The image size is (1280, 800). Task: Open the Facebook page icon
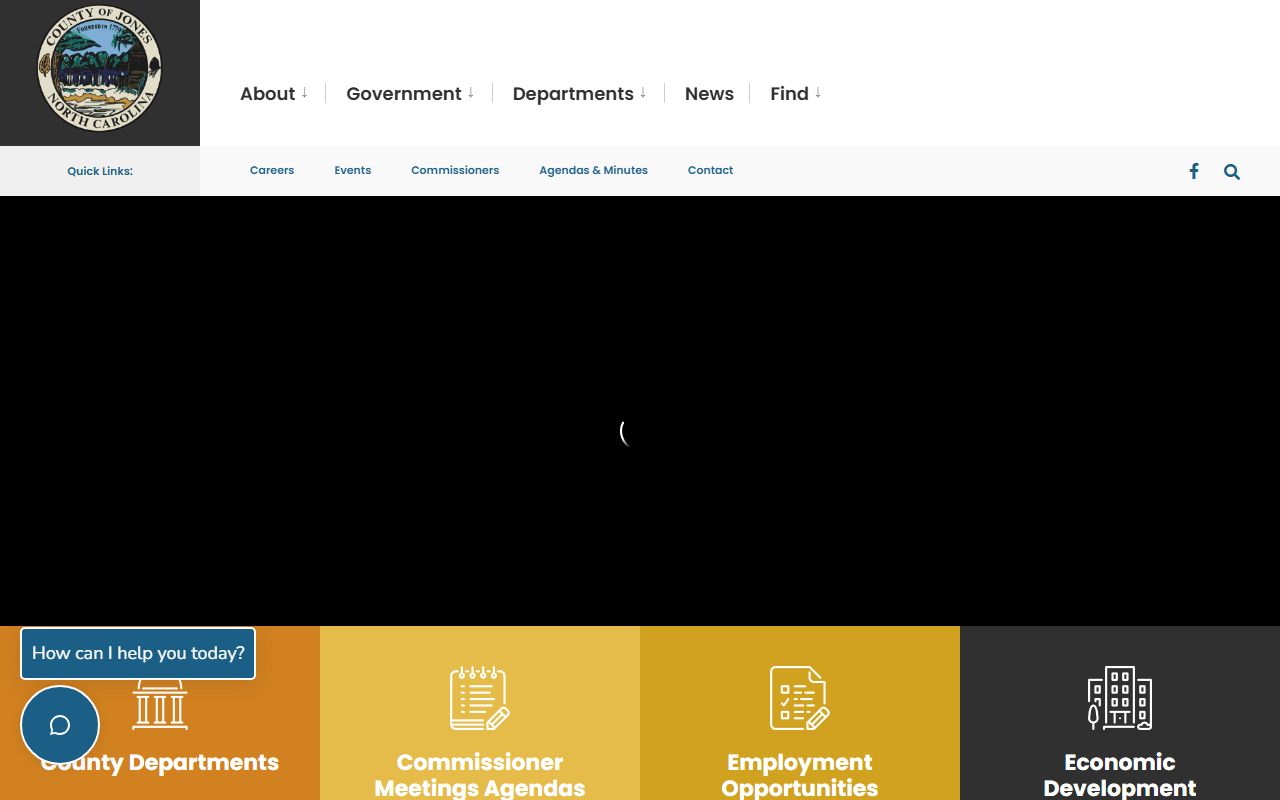tap(1193, 171)
